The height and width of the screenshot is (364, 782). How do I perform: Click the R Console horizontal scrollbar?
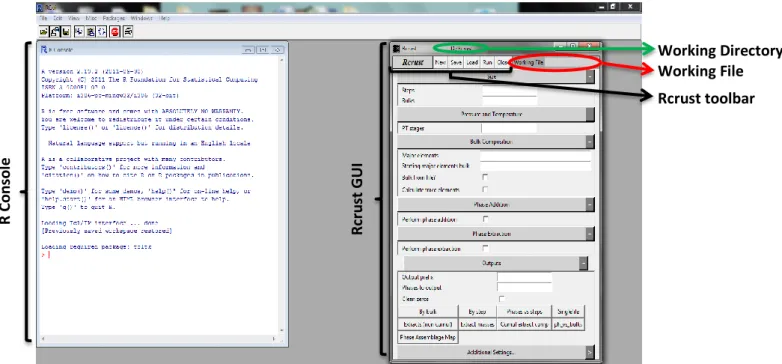(159, 339)
